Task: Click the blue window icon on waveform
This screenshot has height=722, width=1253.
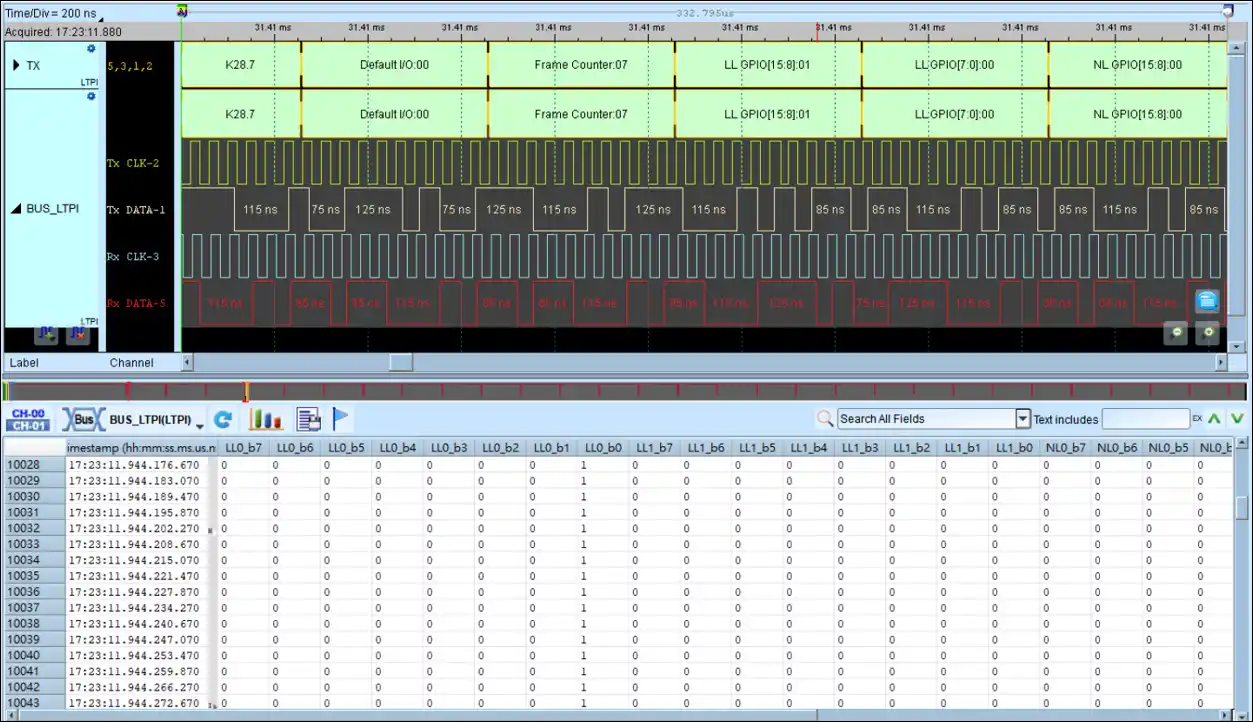Action: point(1206,300)
